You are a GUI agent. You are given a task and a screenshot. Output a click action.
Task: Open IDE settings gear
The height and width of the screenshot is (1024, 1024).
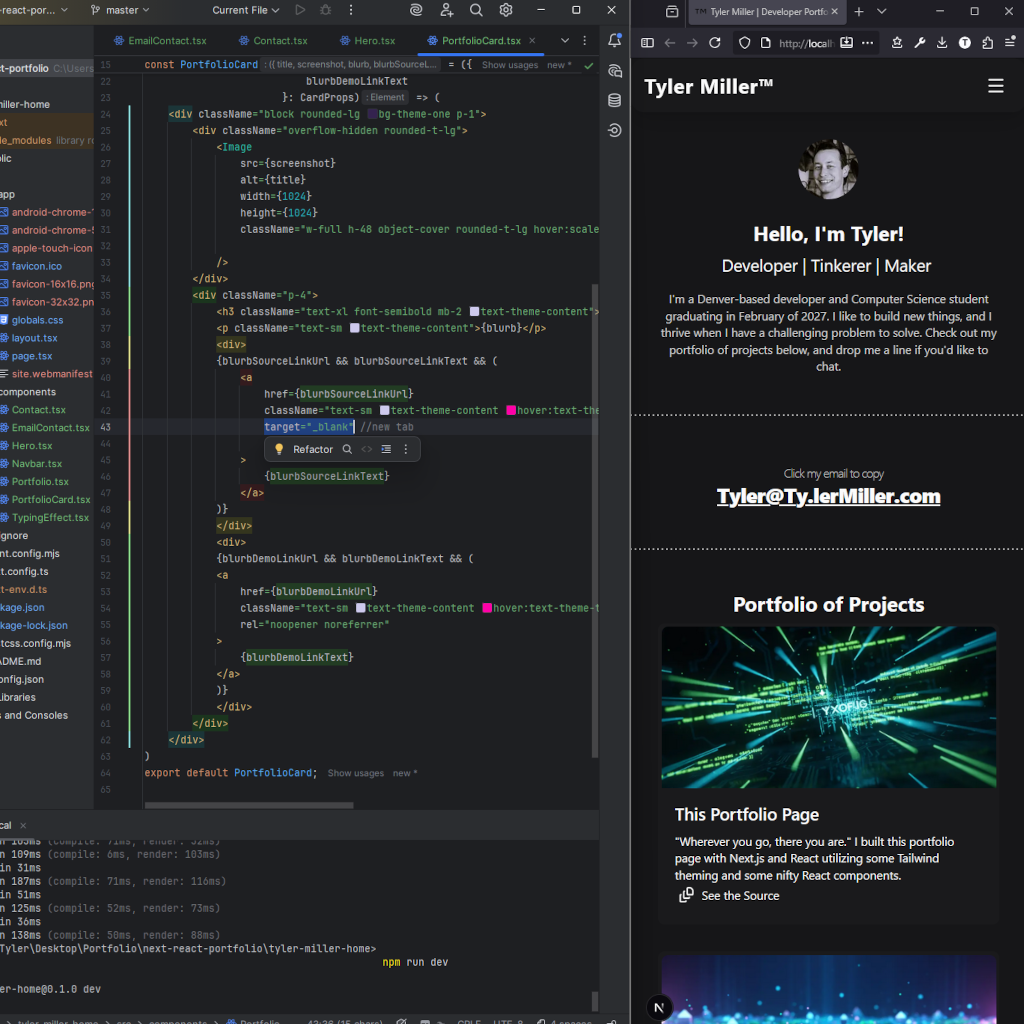(x=505, y=10)
